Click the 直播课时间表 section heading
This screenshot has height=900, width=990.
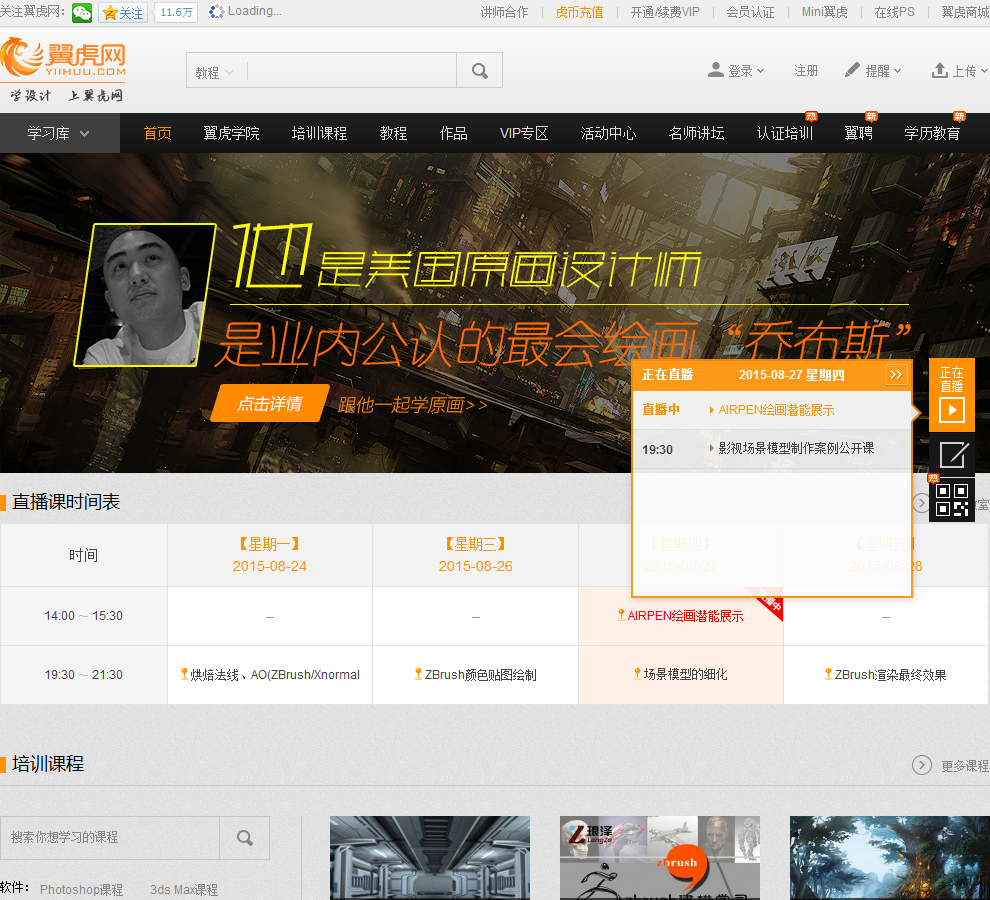tap(66, 502)
